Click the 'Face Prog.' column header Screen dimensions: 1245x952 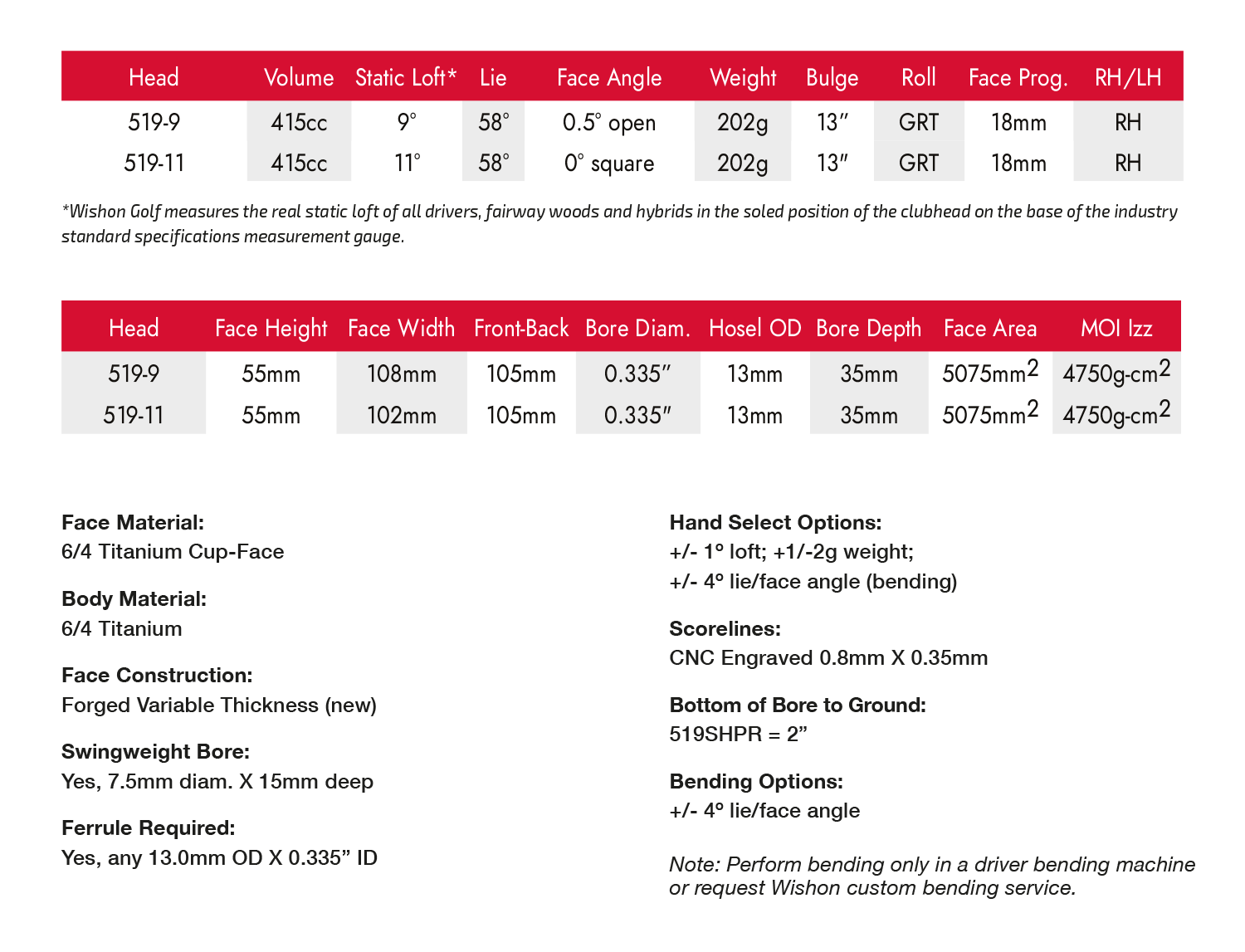(1018, 78)
